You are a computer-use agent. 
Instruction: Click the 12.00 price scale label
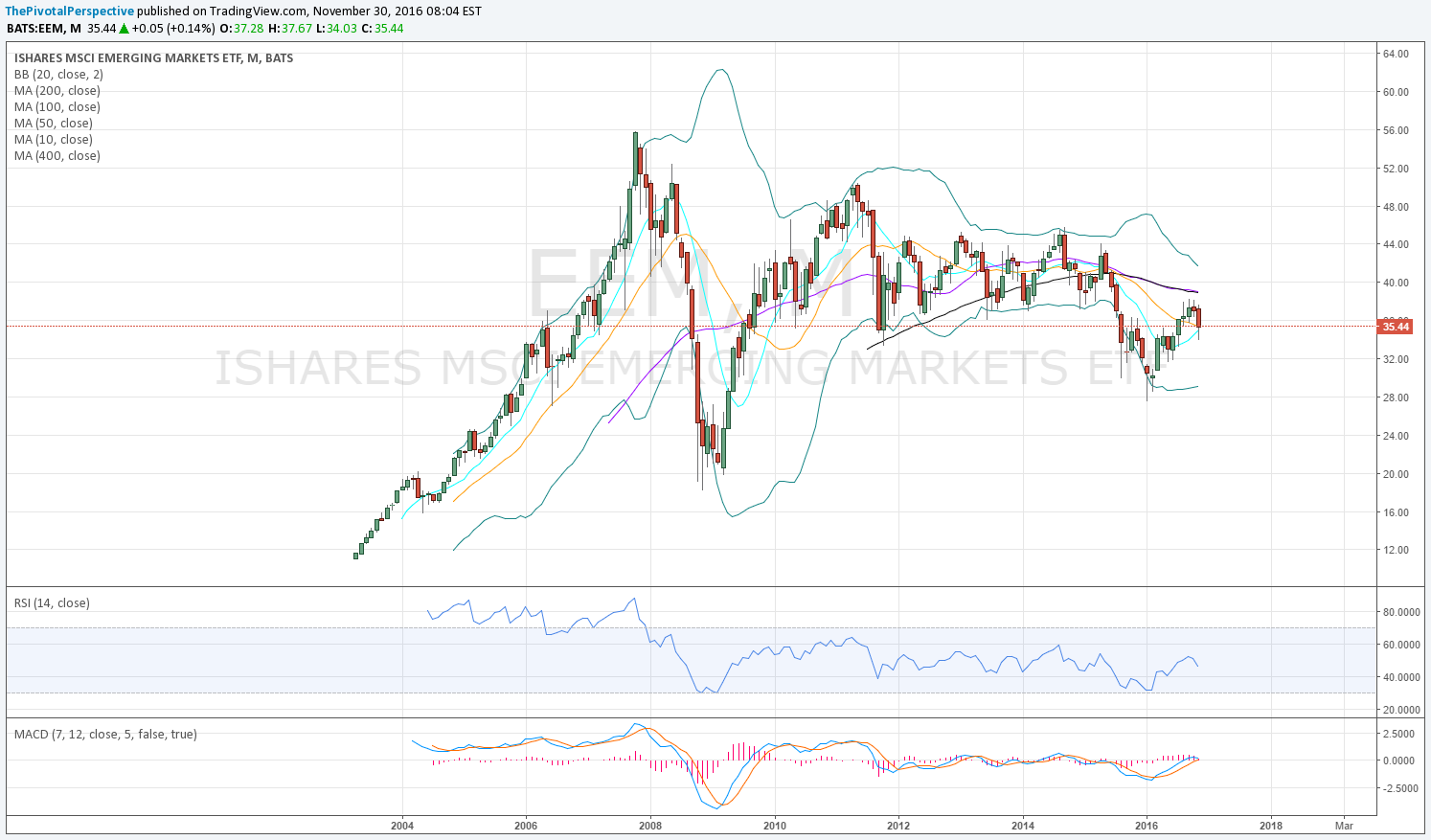coord(1396,551)
